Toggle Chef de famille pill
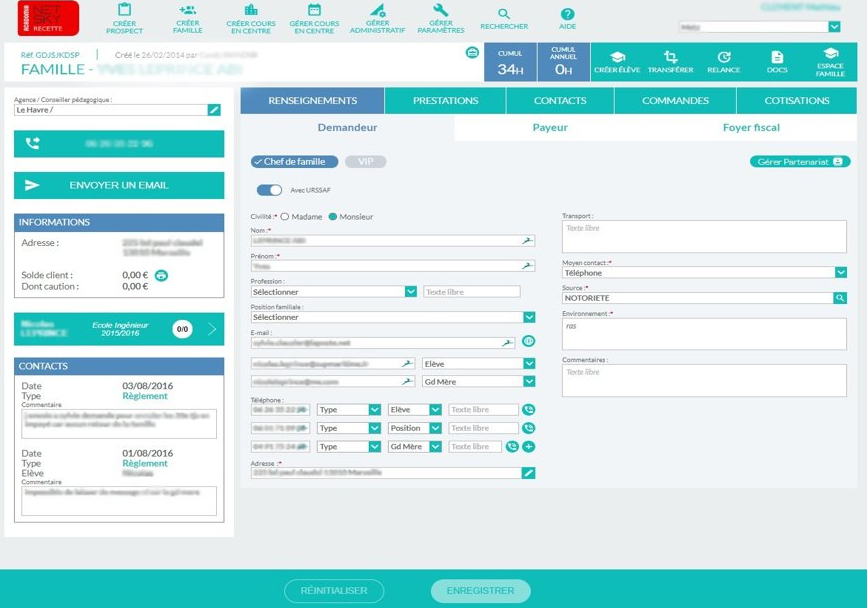 click(294, 161)
